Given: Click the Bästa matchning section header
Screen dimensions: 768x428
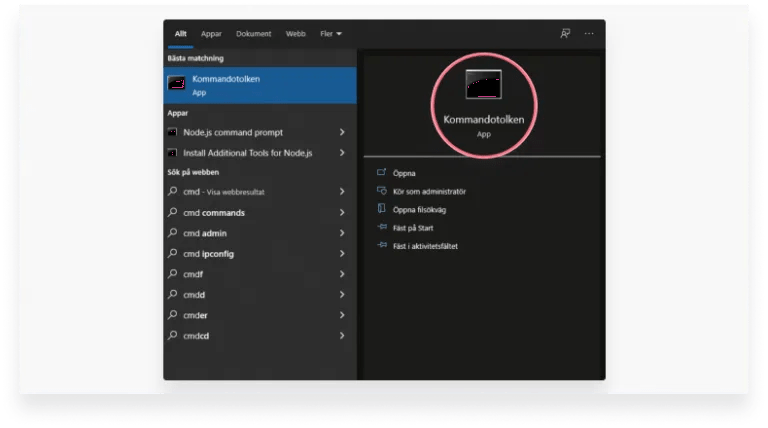Looking at the screenshot, I should pos(195,58).
